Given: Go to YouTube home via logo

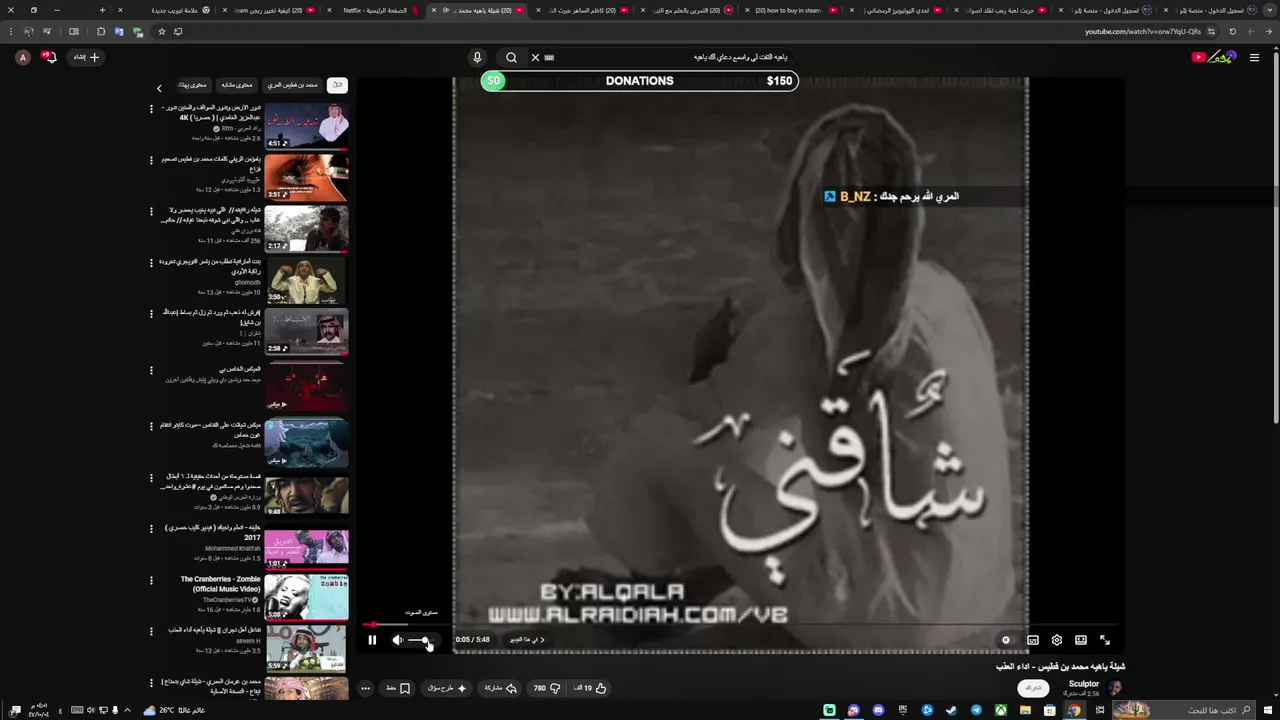Looking at the screenshot, I should click(x=1214, y=57).
